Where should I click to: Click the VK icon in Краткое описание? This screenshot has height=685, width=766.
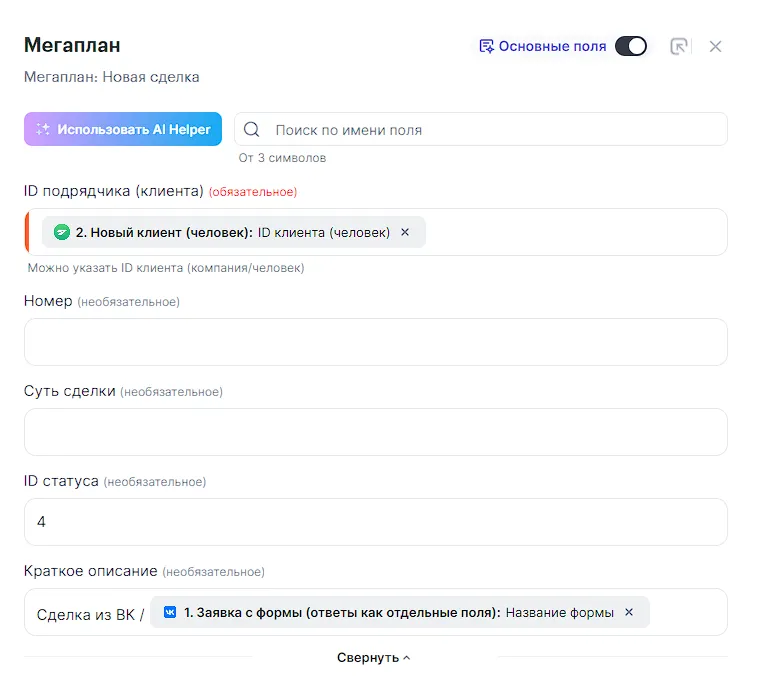[x=170, y=612]
